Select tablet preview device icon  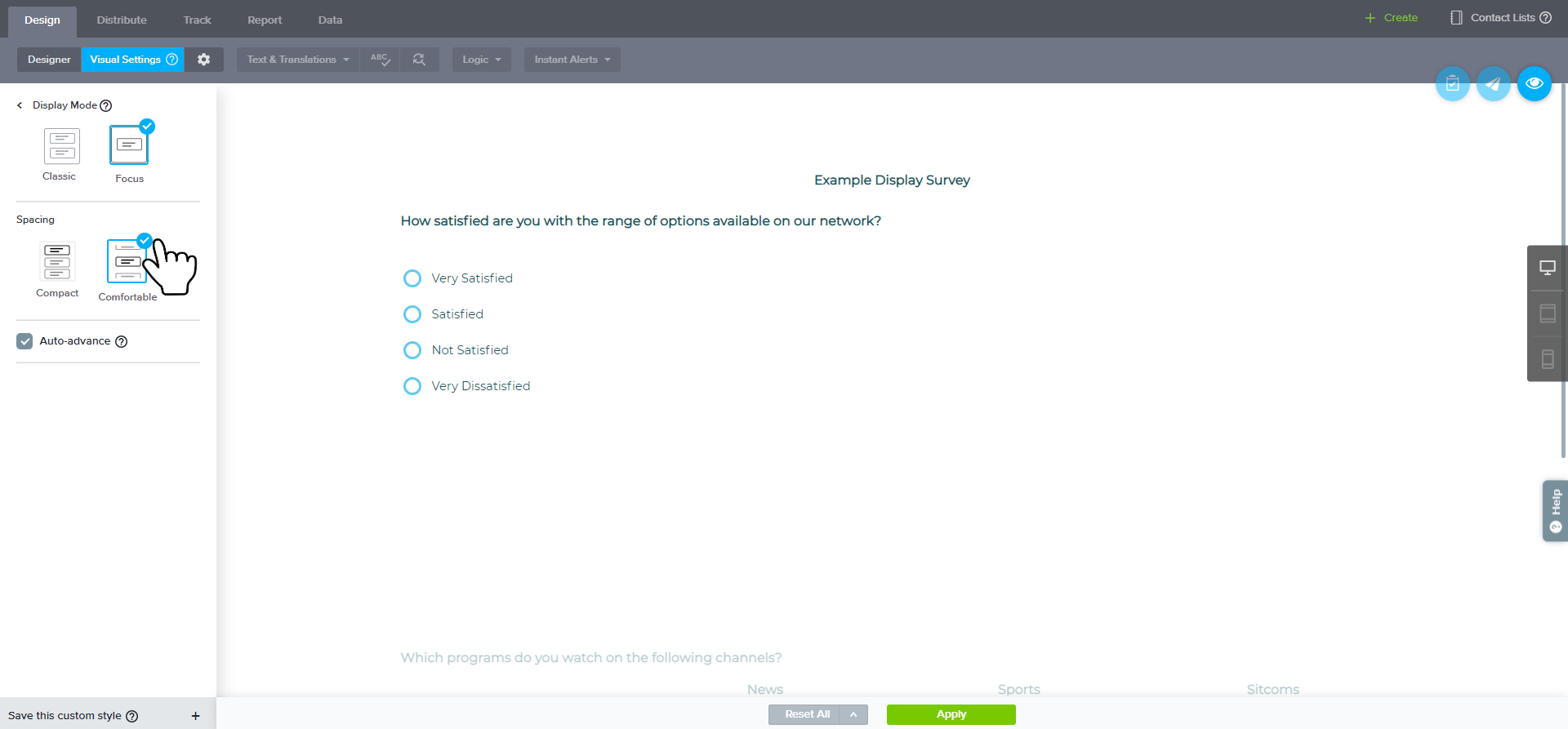coord(1547,313)
